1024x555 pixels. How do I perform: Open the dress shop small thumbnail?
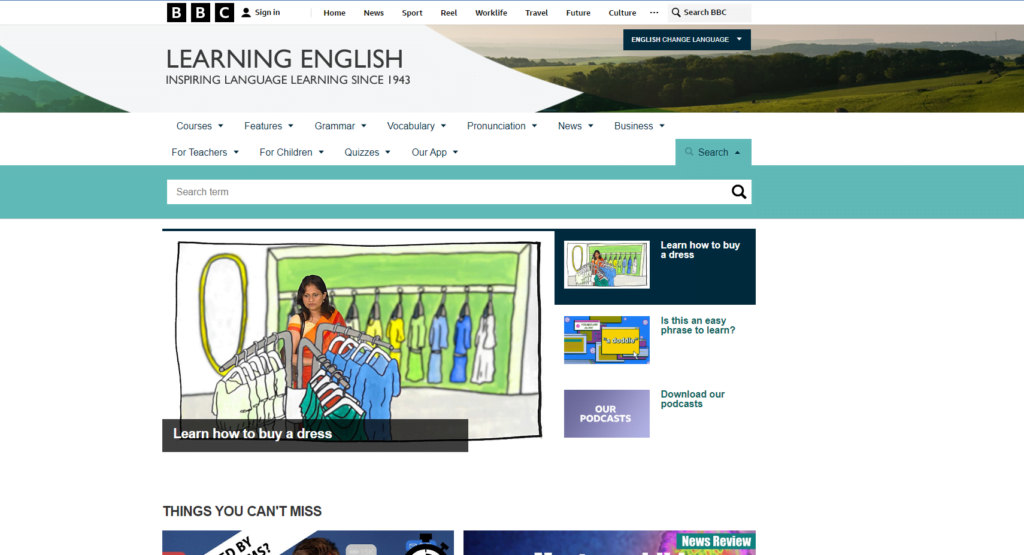coord(606,265)
